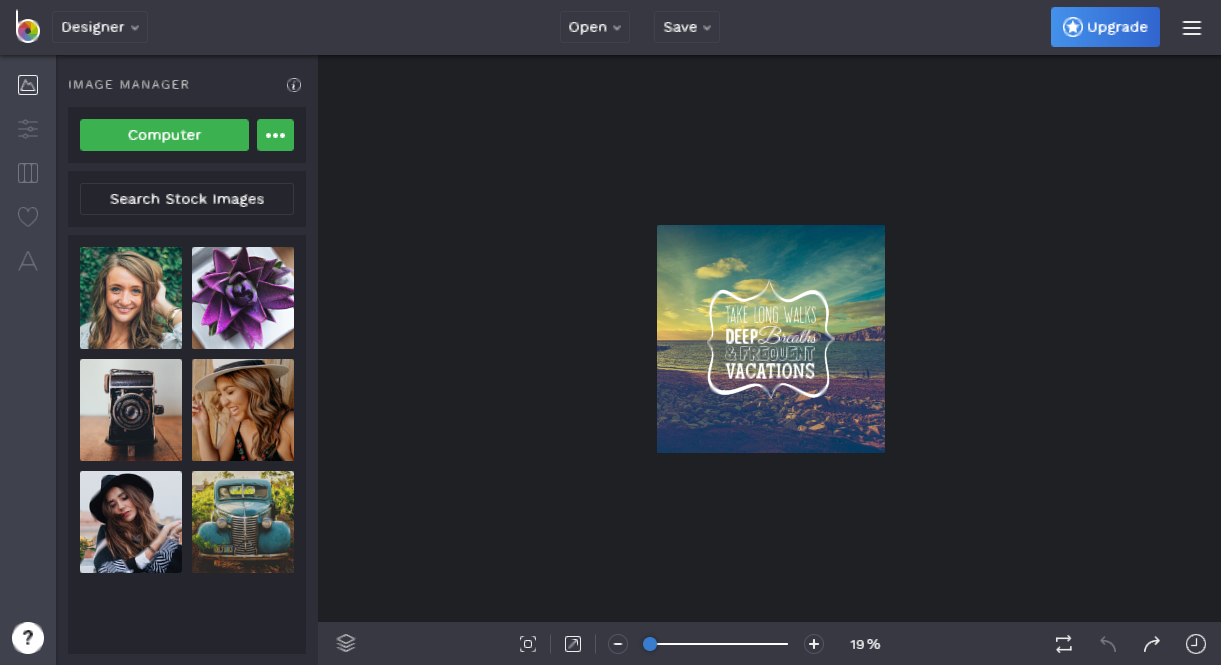
Task: Open the Text tool sidebar tab
Action: pos(28,261)
